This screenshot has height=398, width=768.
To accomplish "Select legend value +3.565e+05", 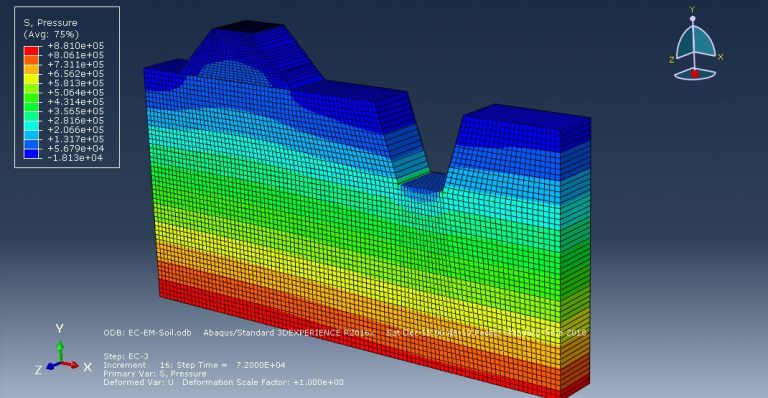I will [x=75, y=111].
